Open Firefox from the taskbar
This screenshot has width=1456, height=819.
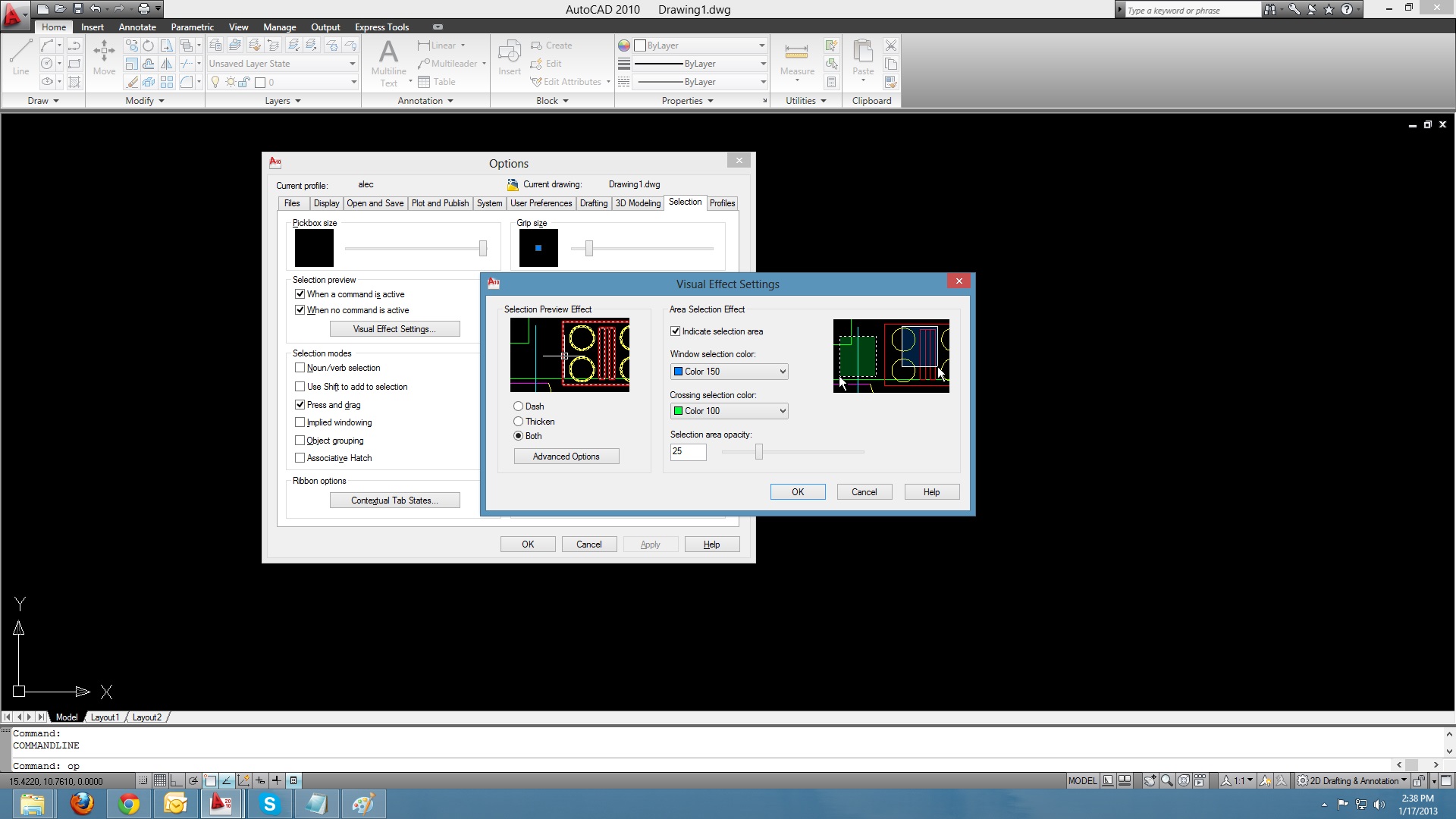(82, 804)
